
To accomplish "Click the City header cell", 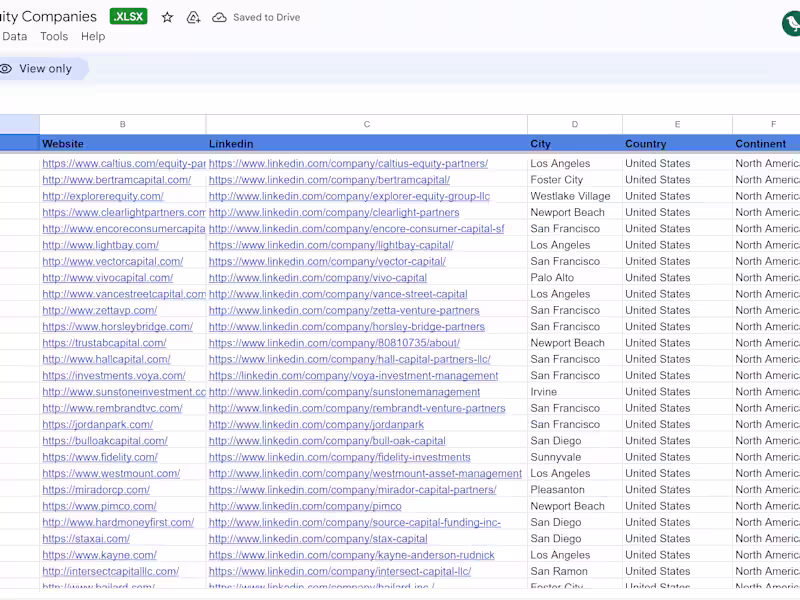I will pos(574,144).
